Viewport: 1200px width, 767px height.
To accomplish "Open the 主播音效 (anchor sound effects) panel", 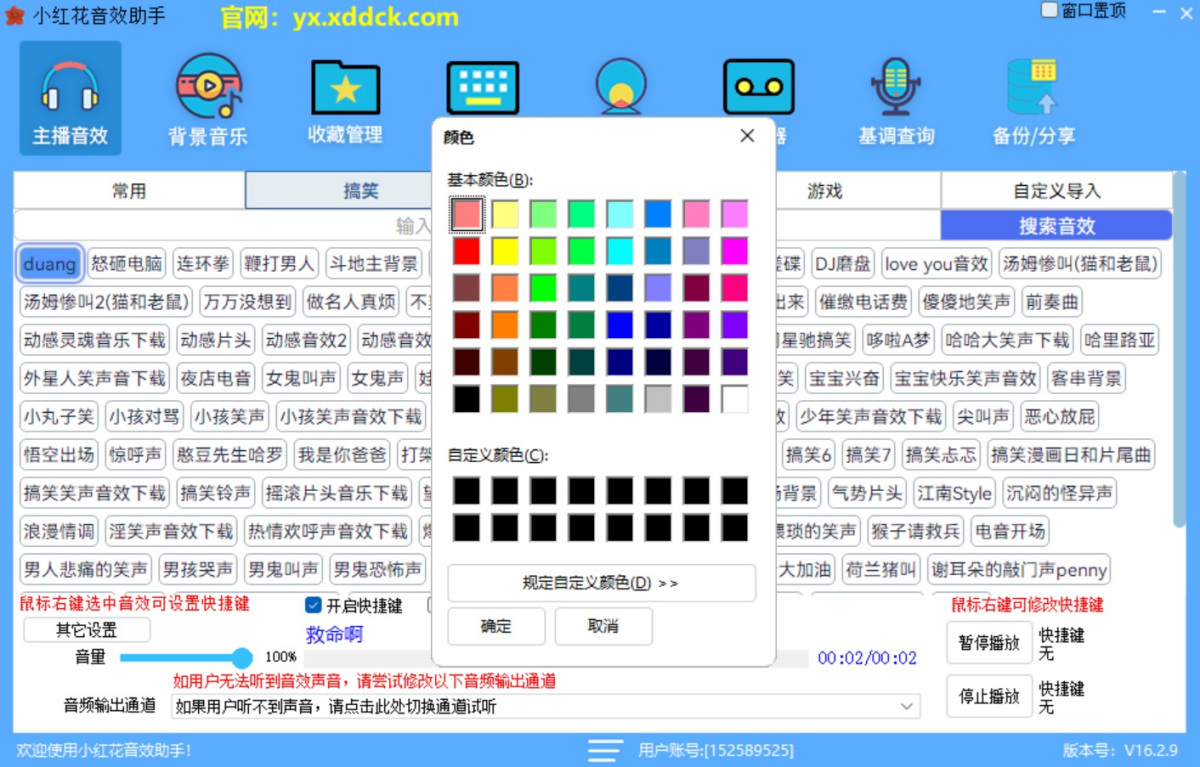I will (x=68, y=97).
